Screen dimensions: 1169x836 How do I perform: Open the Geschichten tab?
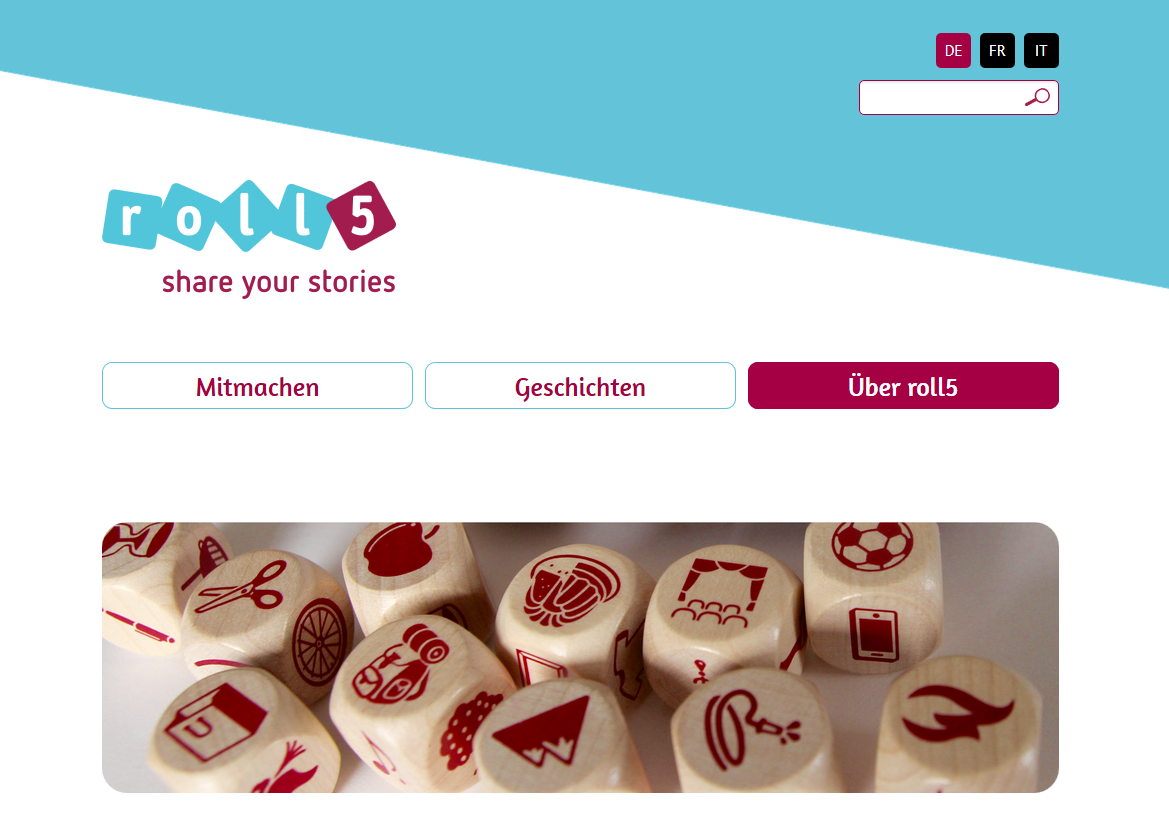point(580,386)
